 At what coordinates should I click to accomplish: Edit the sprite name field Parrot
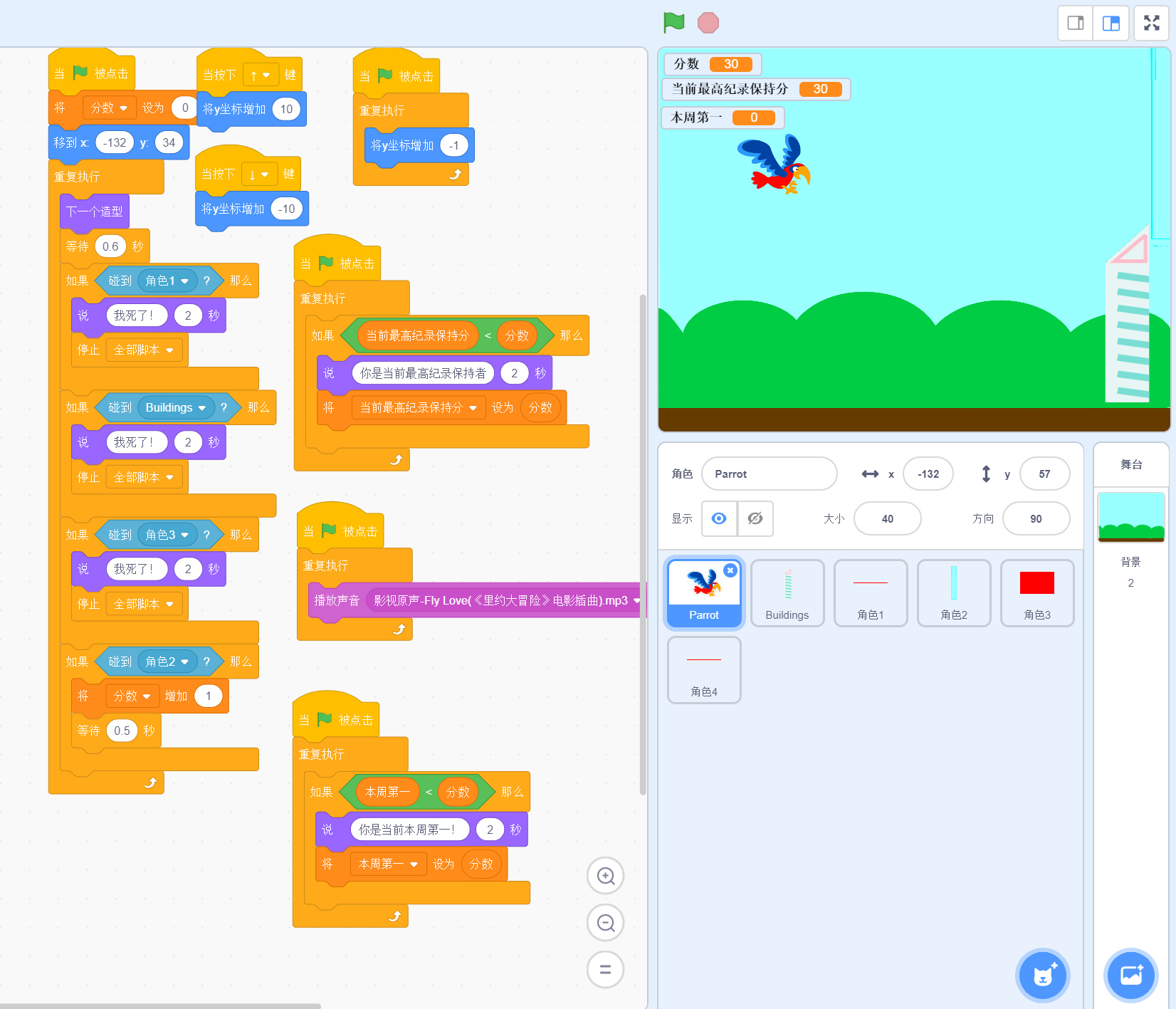pos(769,474)
